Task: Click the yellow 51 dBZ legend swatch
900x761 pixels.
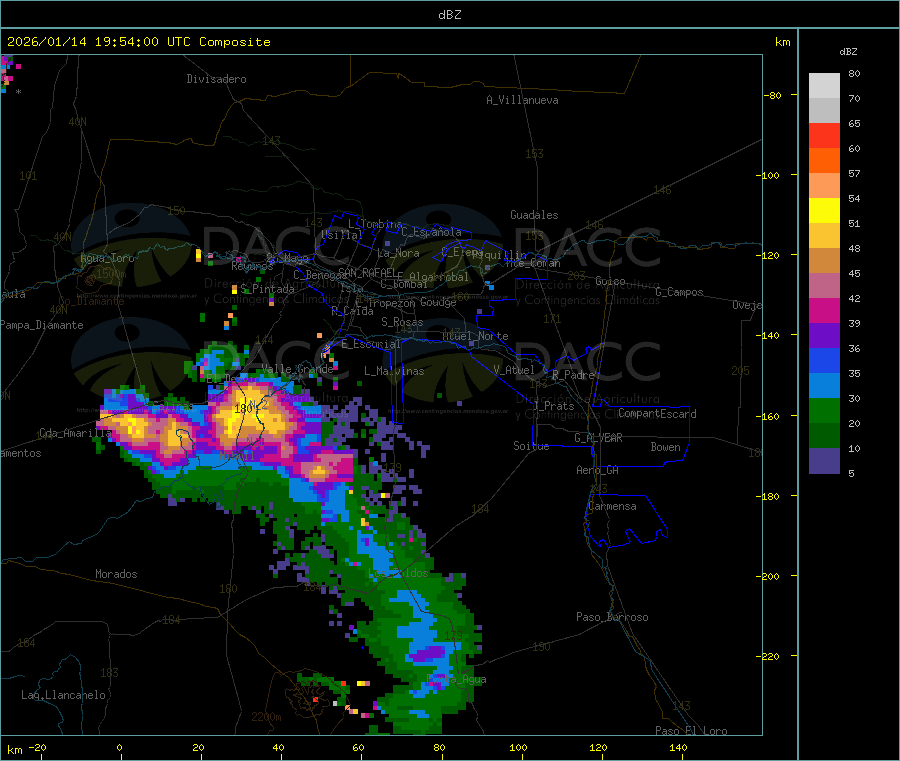Action: click(x=824, y=211)
